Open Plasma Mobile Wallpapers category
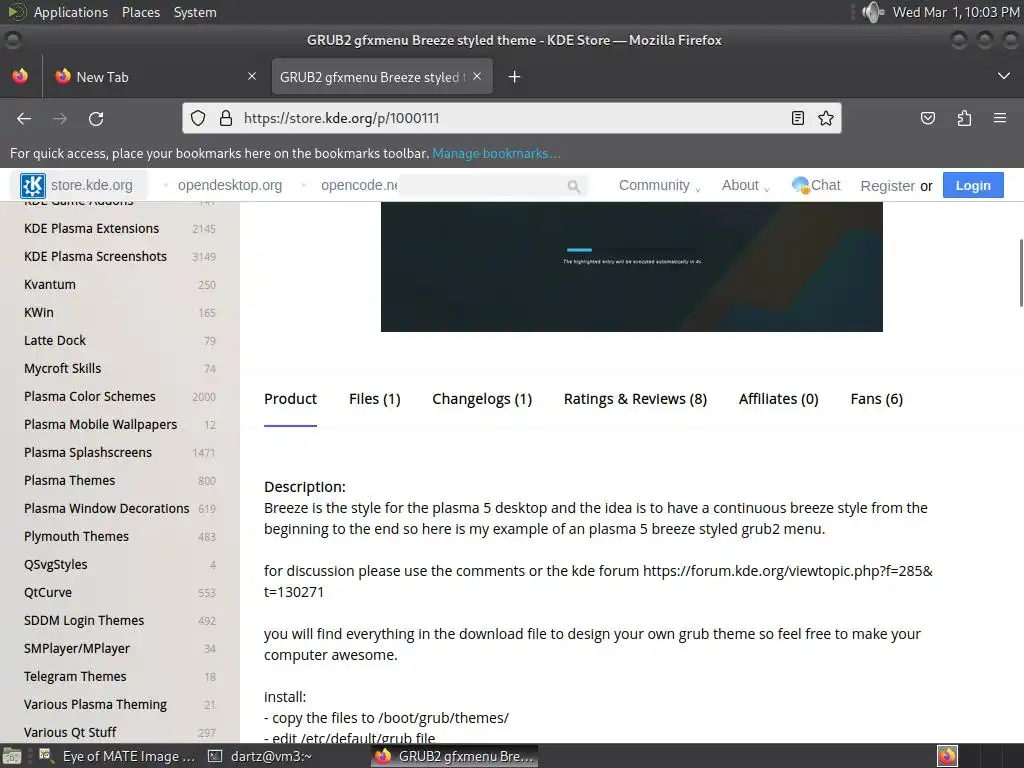Screen dimensions: 1024x768 coord(101,424)
